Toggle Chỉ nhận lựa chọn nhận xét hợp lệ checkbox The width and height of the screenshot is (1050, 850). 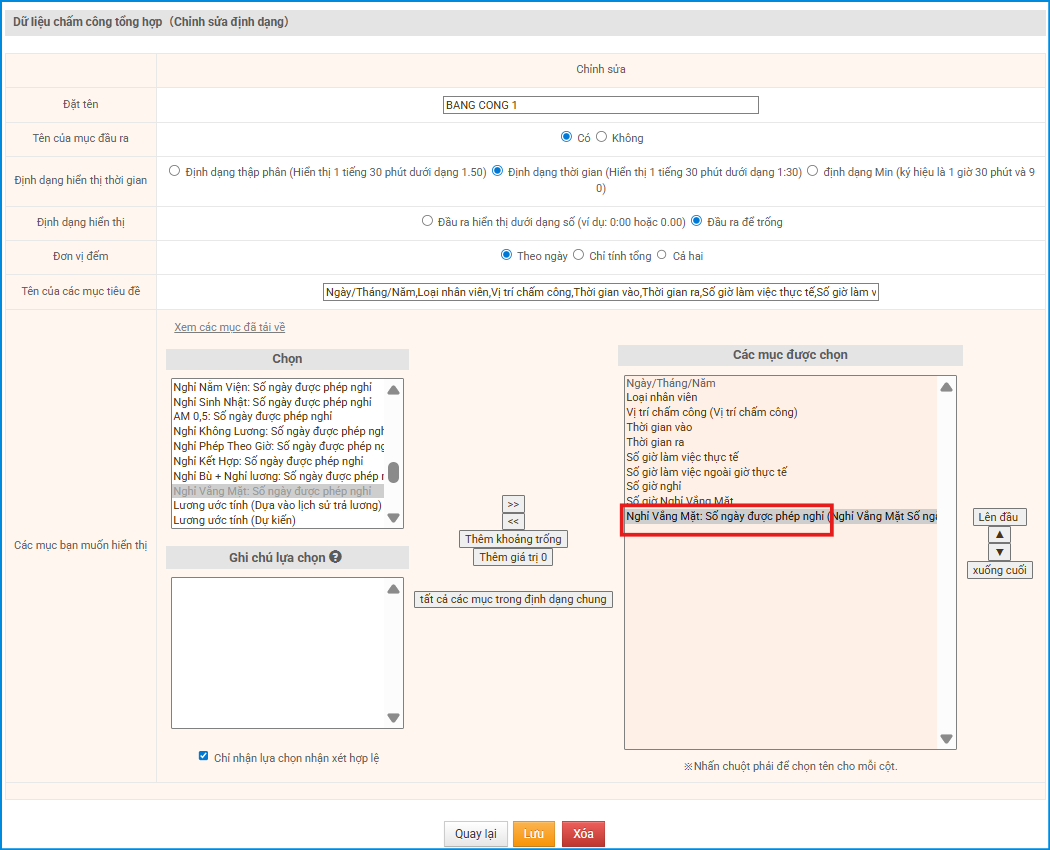coord(204,756)
